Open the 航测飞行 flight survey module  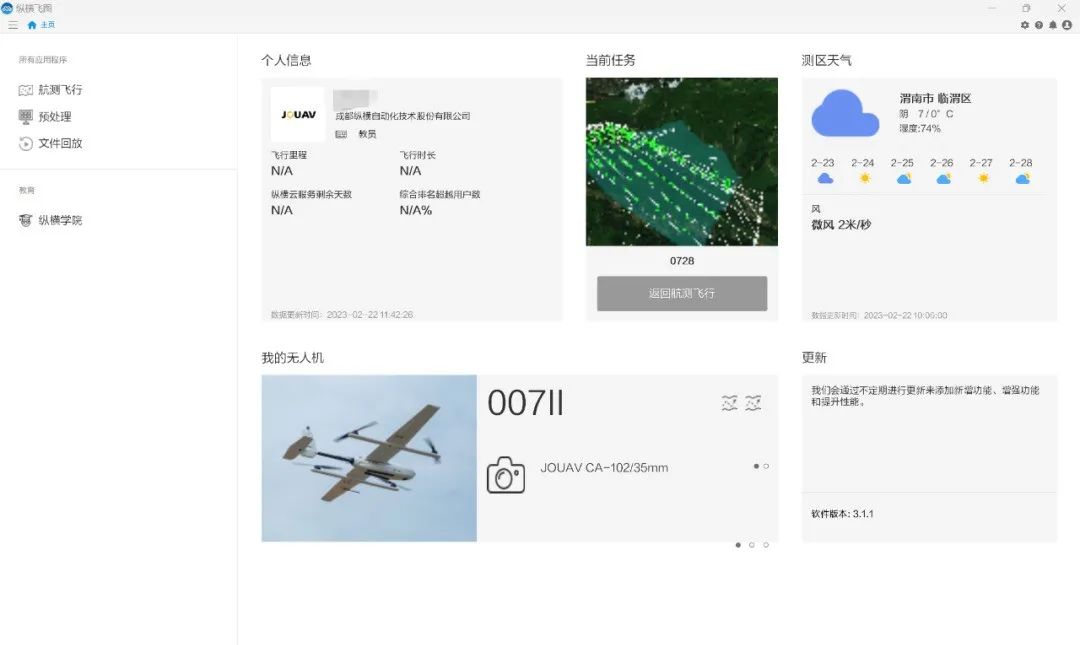click(x=59, y=90)
